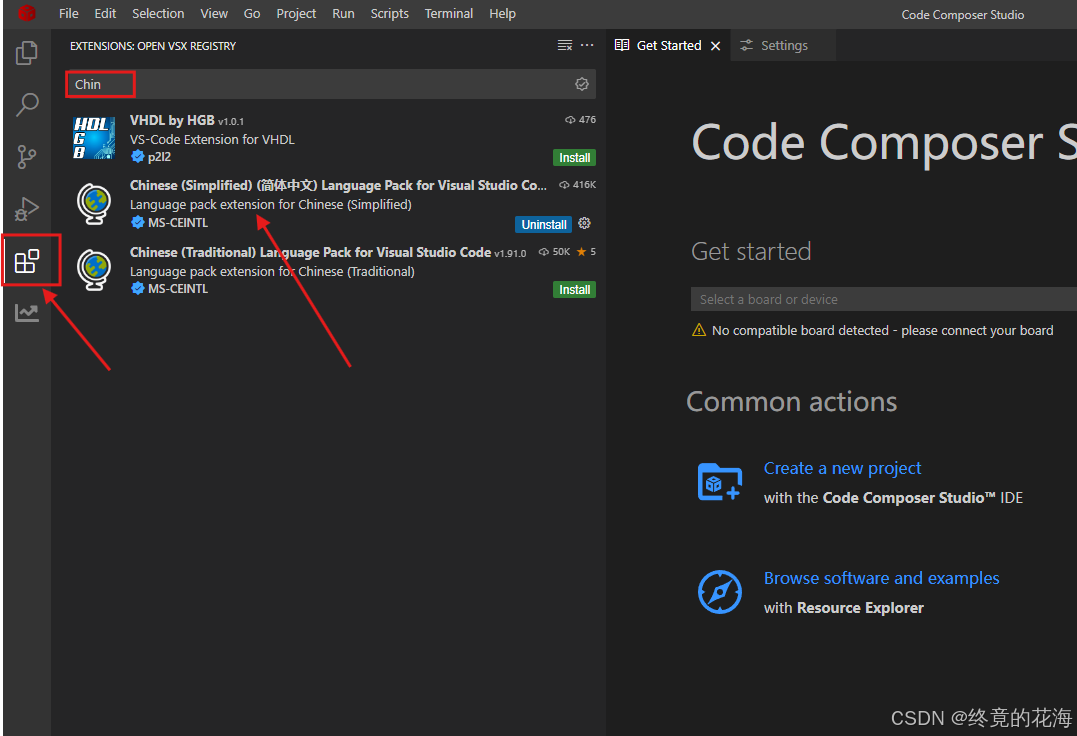
Task: Click Browse software and examples link
Action: tap(881, 578)
